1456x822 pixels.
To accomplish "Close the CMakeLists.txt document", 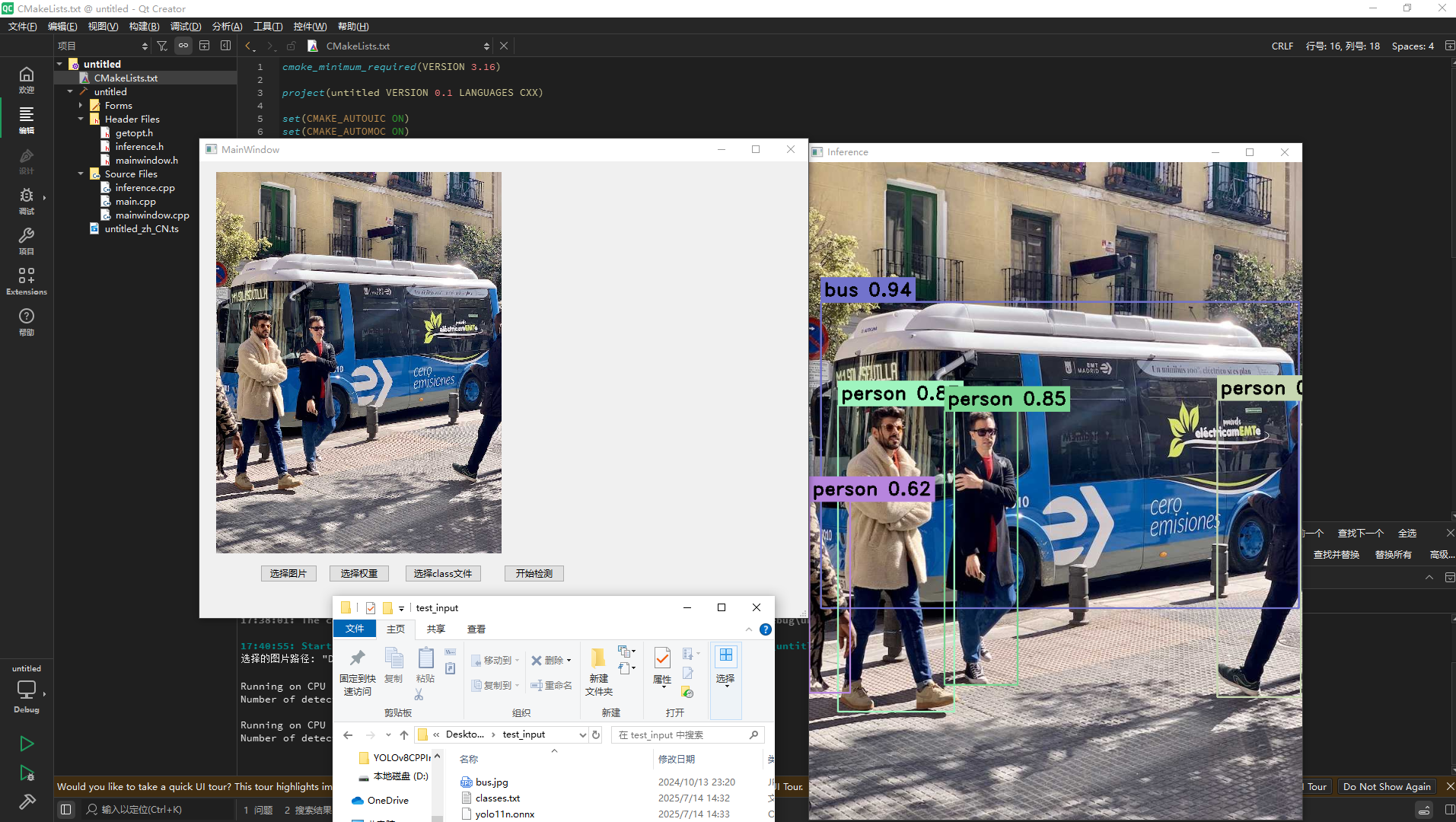I will click(x=503, y=46).
